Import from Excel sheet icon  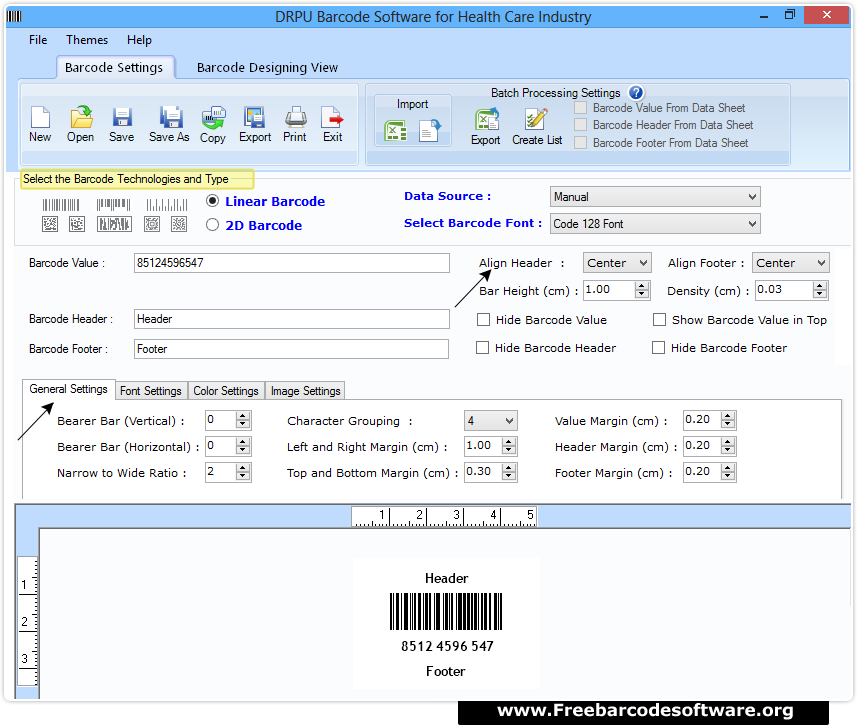396,131
